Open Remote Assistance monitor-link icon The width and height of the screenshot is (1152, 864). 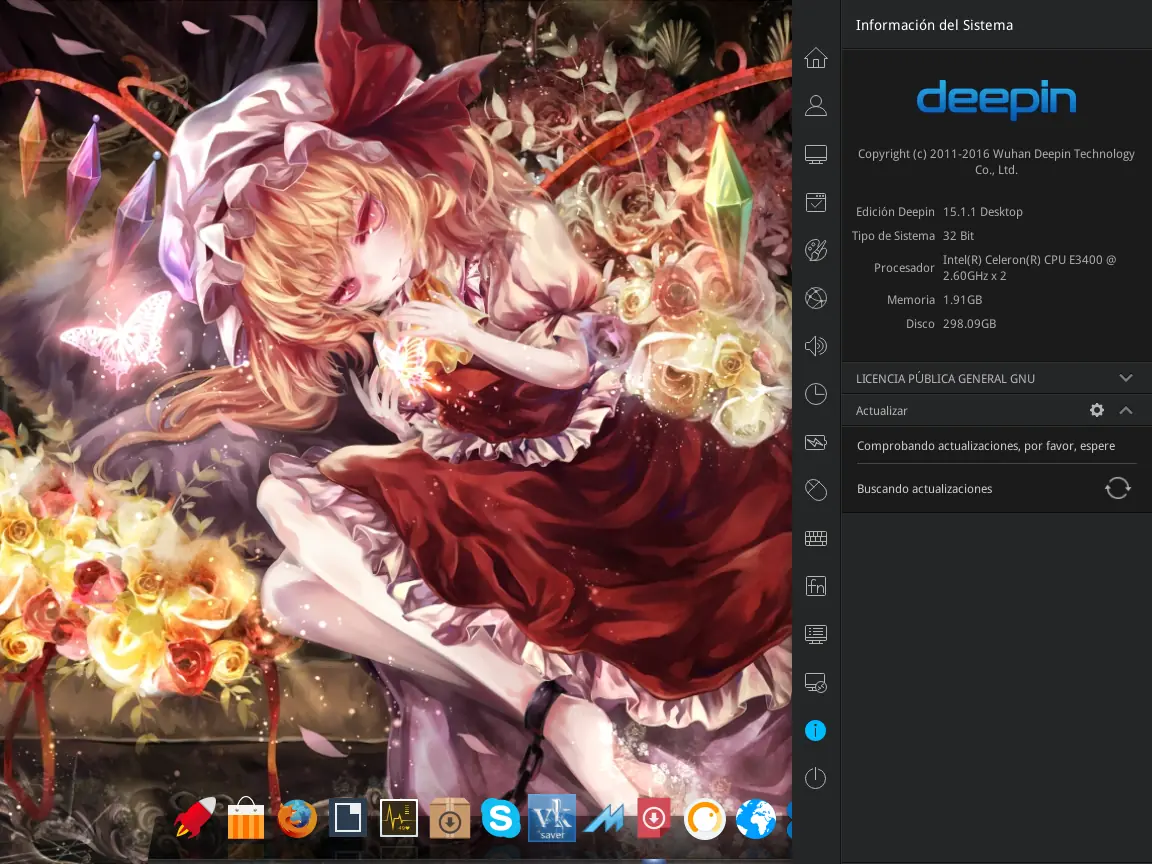[816, 683]
